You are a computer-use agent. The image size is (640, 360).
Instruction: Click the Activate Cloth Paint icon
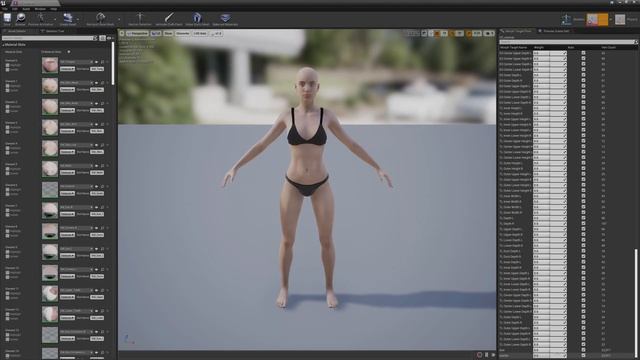click(x=169, y=17)
